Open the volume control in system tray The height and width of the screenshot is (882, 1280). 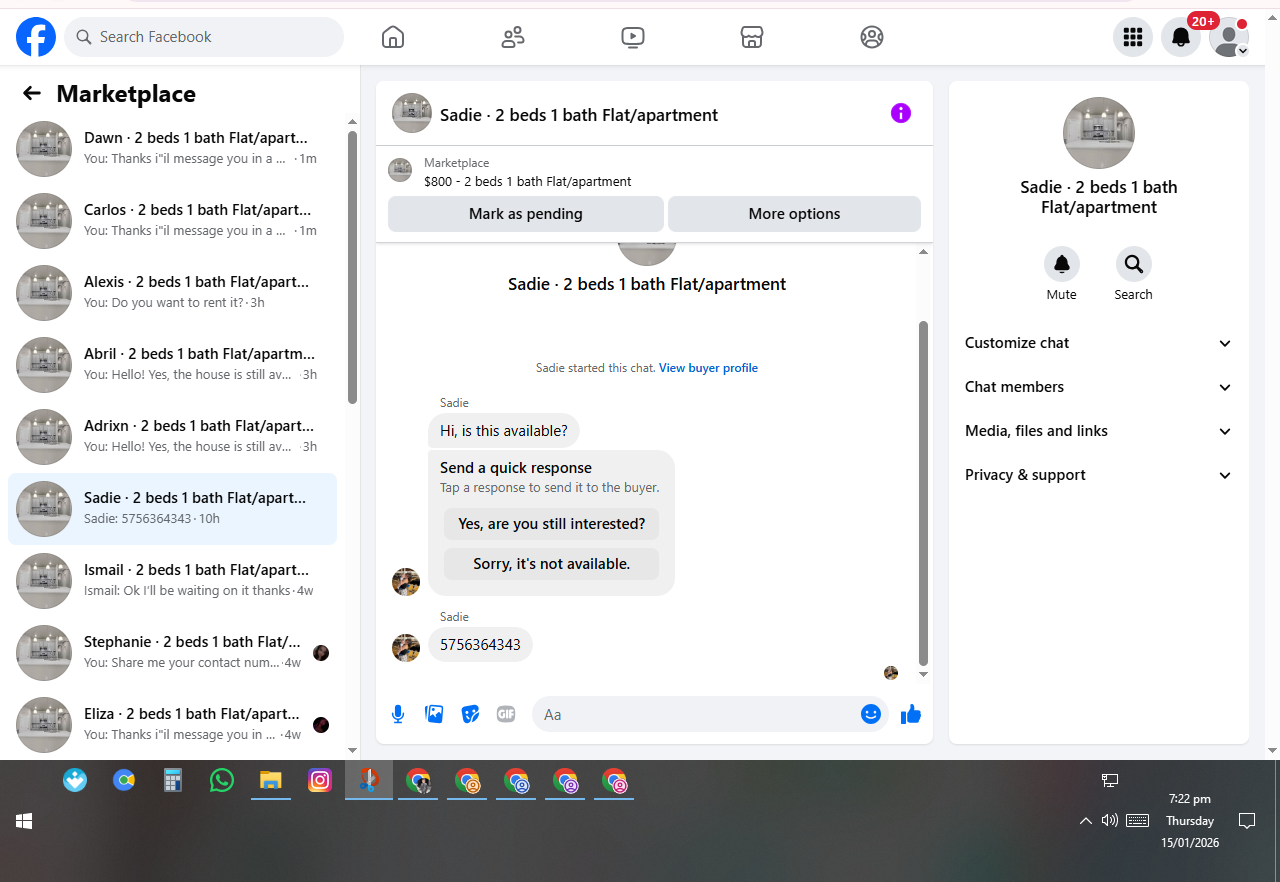1109,821
